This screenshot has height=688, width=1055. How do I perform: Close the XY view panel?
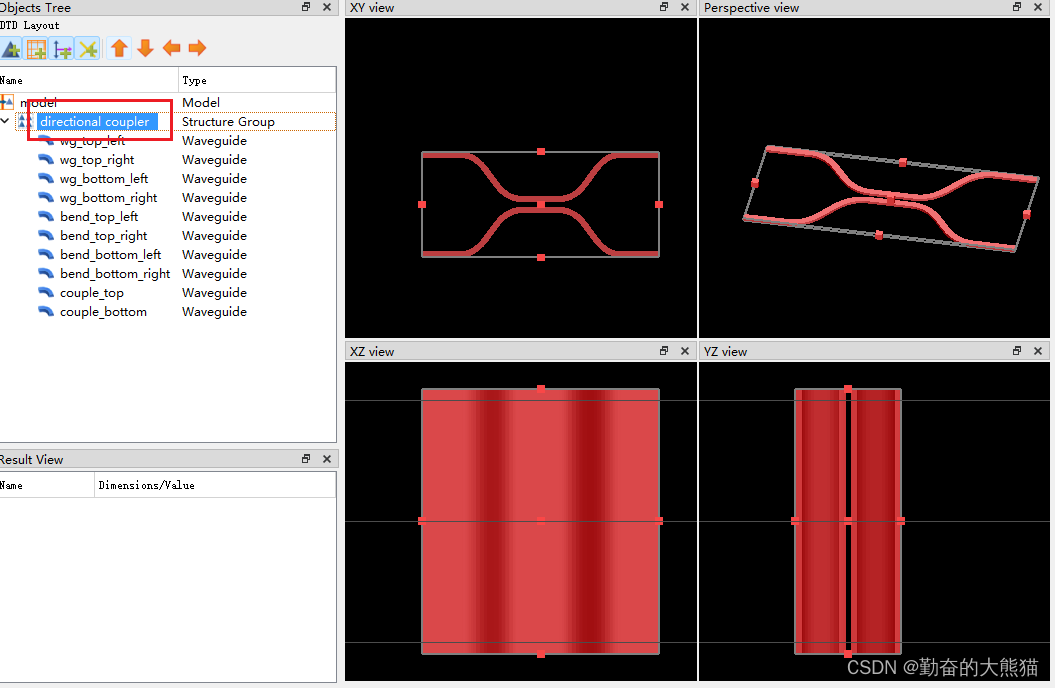tap(685, 7)
